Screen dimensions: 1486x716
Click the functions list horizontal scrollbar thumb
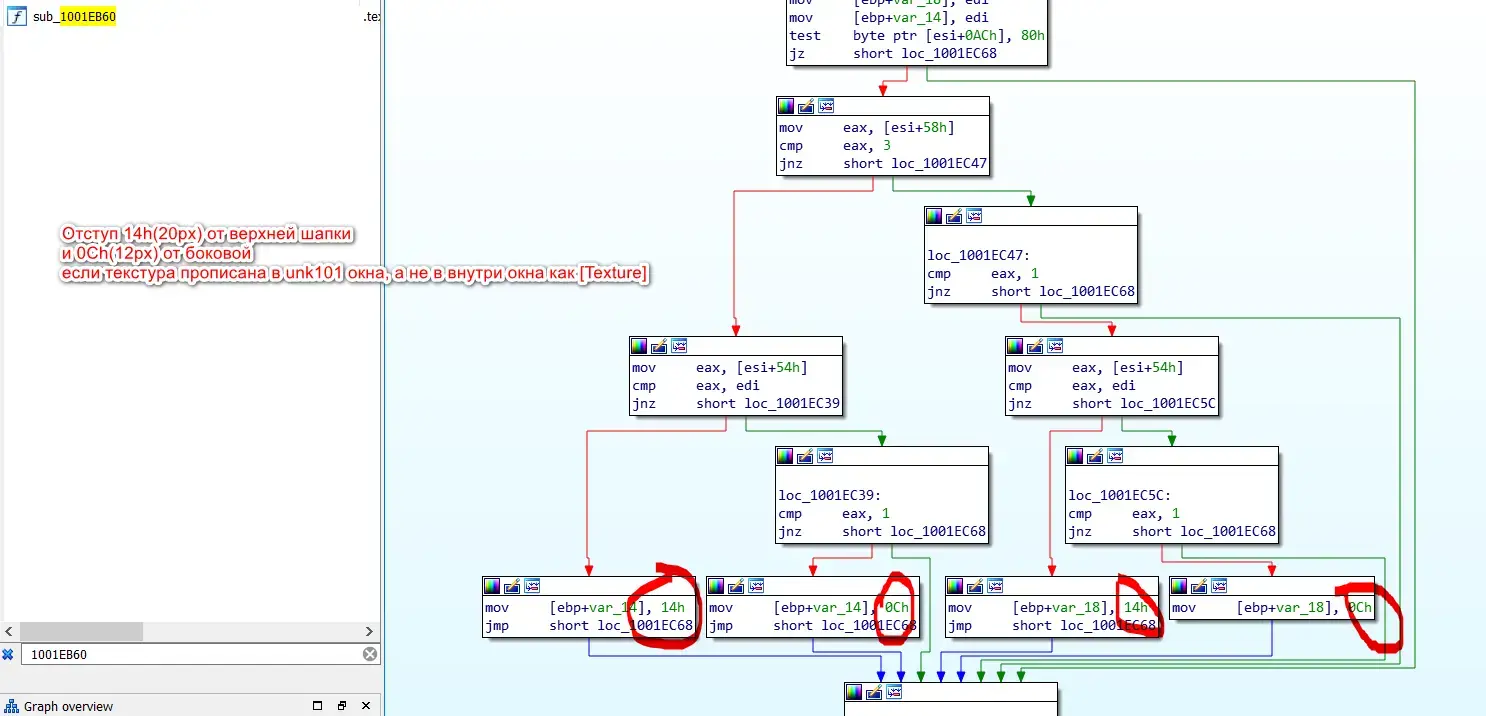pyautogui.click(x=81, y=632)
